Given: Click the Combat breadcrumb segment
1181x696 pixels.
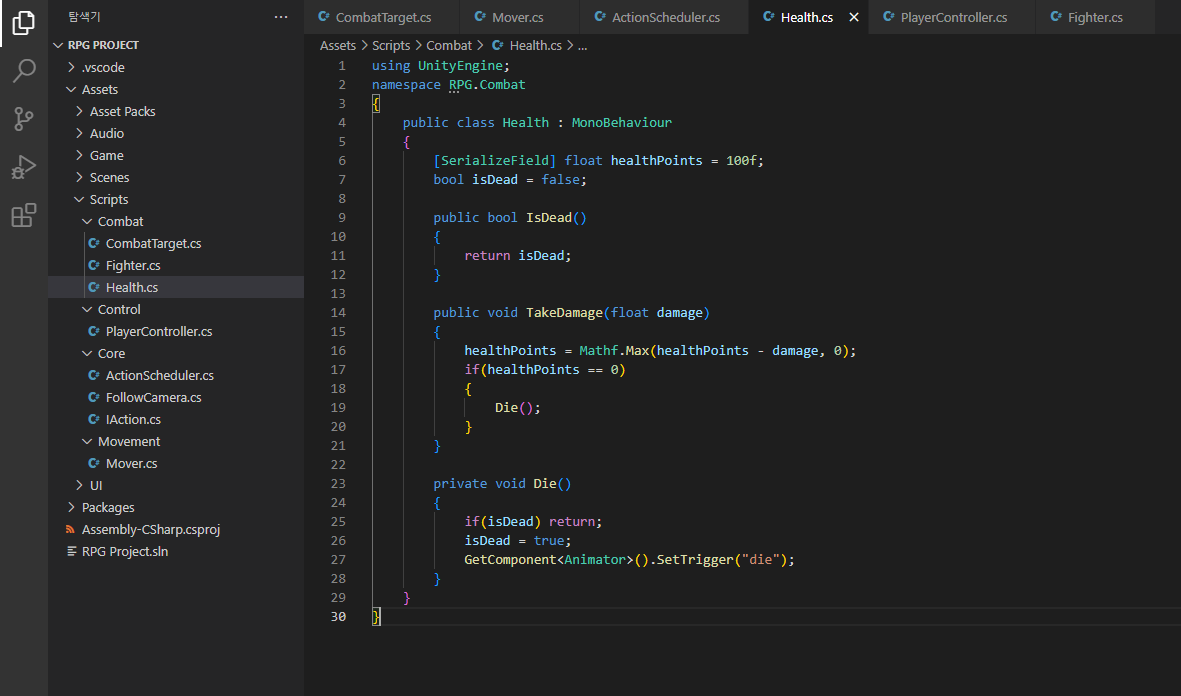Looking at the screenshot, I should [448, 45].
